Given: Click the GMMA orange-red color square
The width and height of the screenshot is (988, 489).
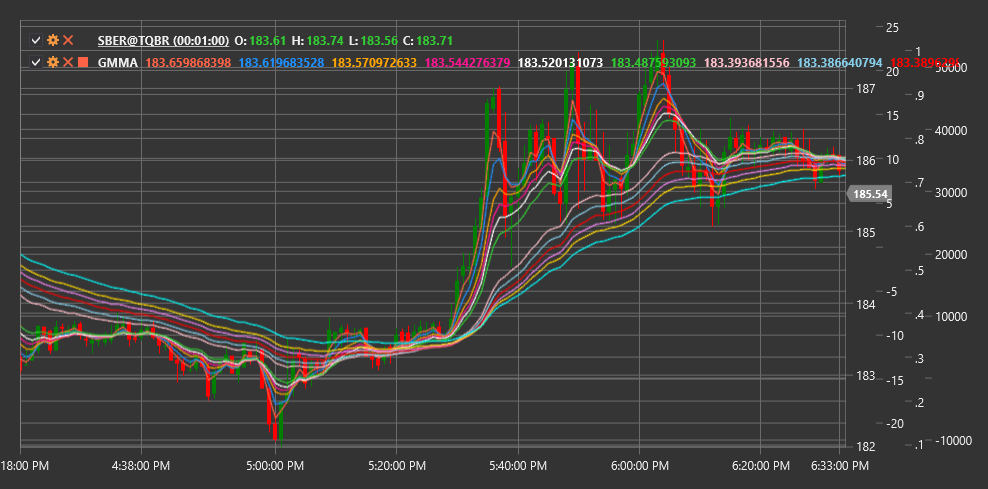Looking at the screenshot, I should (x=83, y=62).
